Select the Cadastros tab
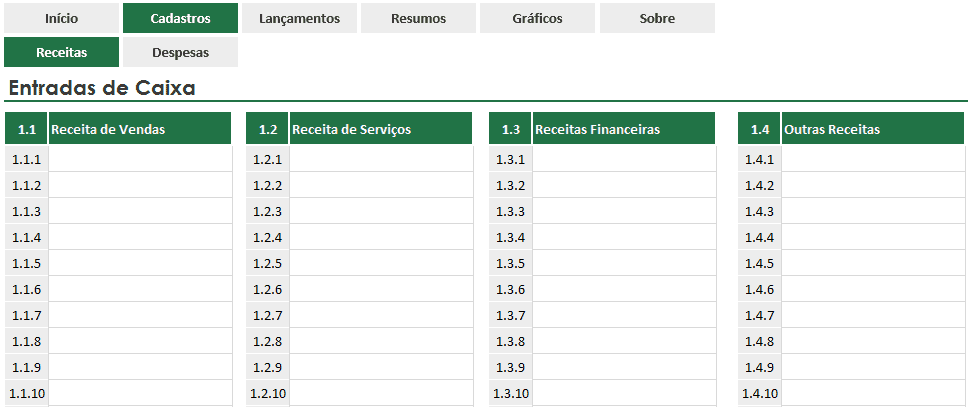Viewport: 968px width, 407px height. click(x=180, y=18)
